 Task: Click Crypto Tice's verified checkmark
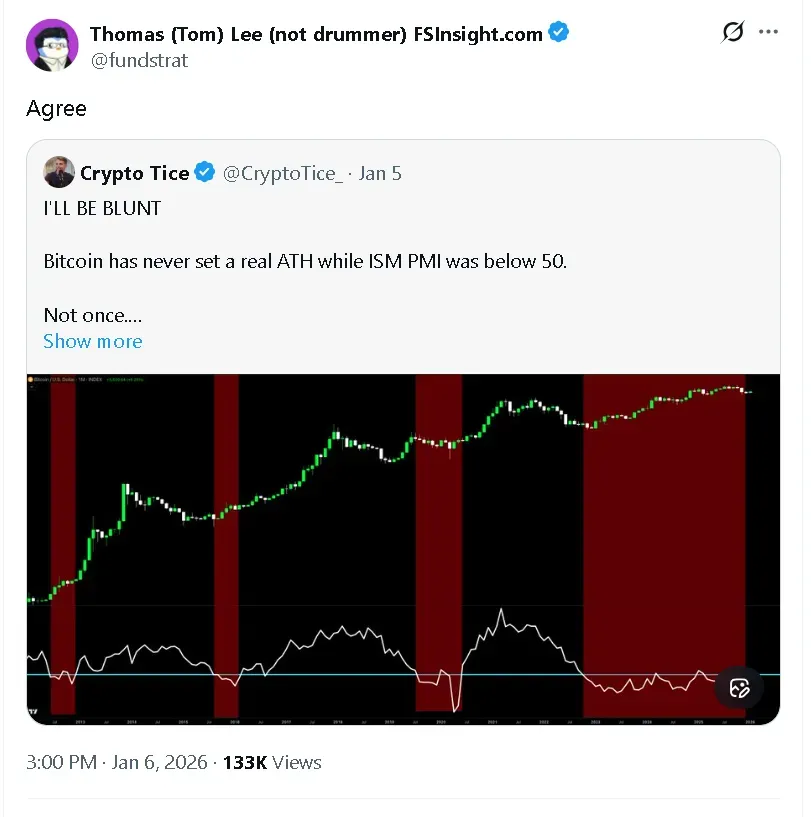(x=204, y=172)
